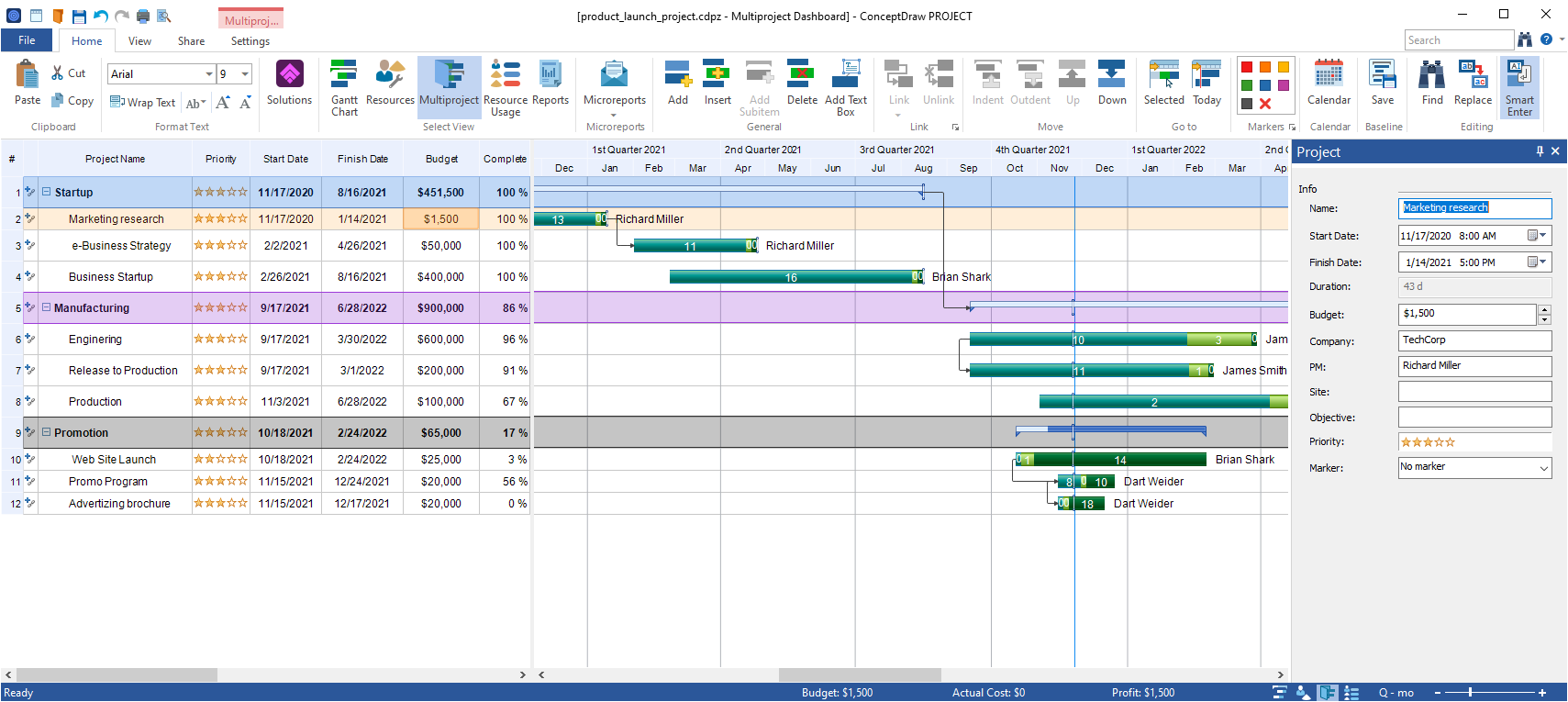Click the Name field with Marketing research
The width and height of the screenshot is (1568, 702).
click(x=1474, y=208)
